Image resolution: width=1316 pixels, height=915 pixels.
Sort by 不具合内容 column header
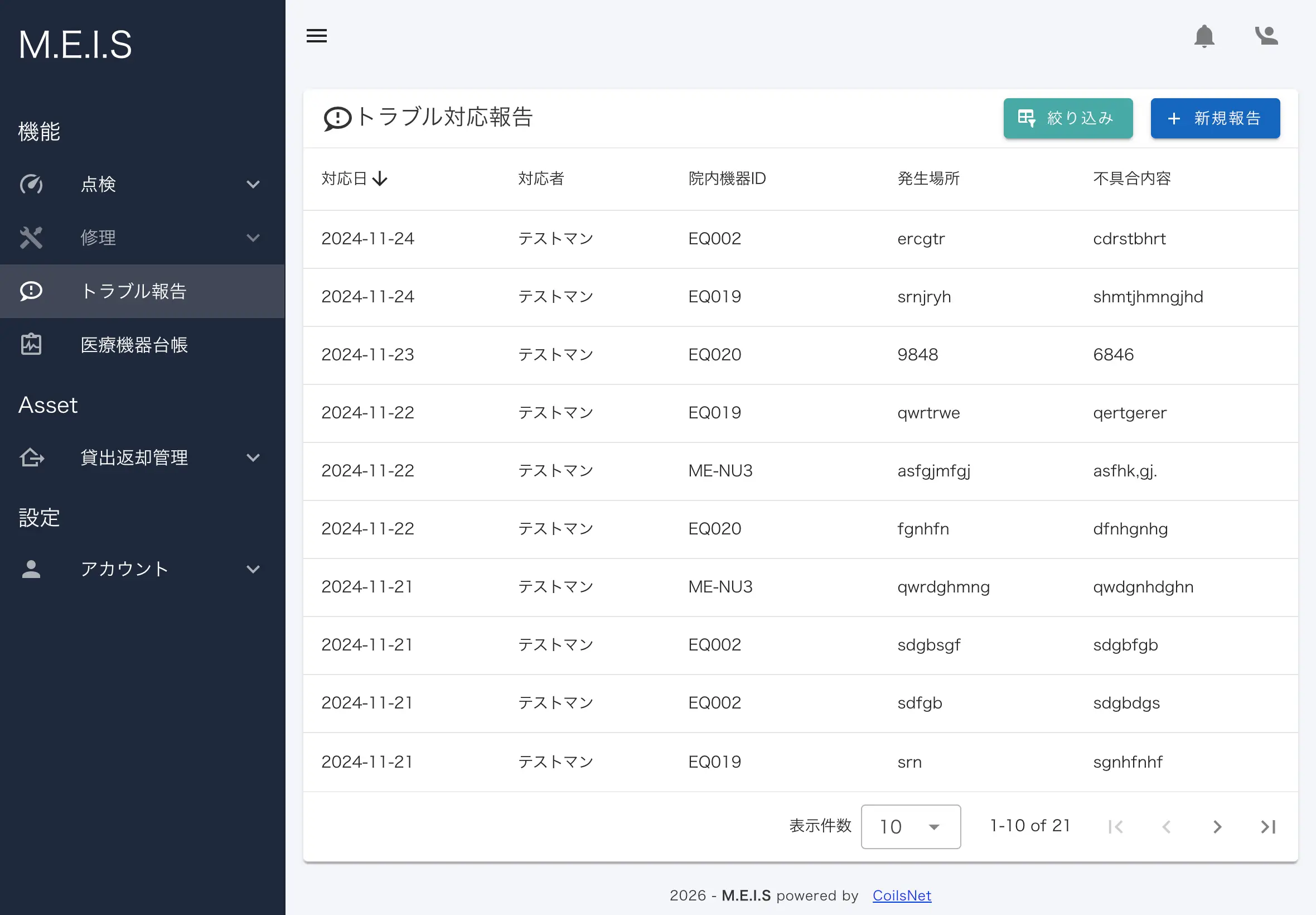(x=1132, y=179)
